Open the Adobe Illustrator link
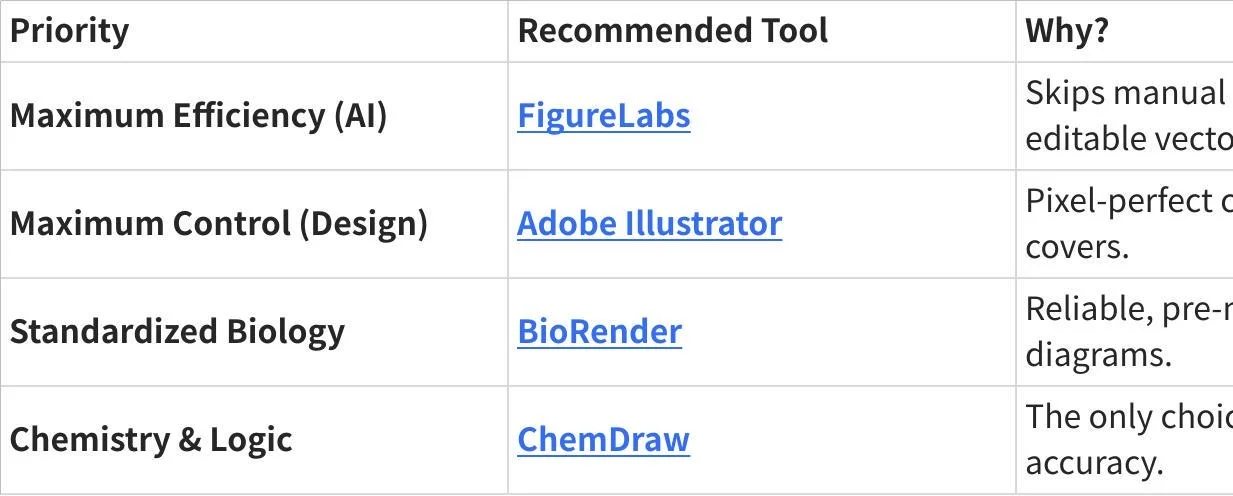Image resolution: width=1233 pixels, height=496 pixels. coord(649,223)
